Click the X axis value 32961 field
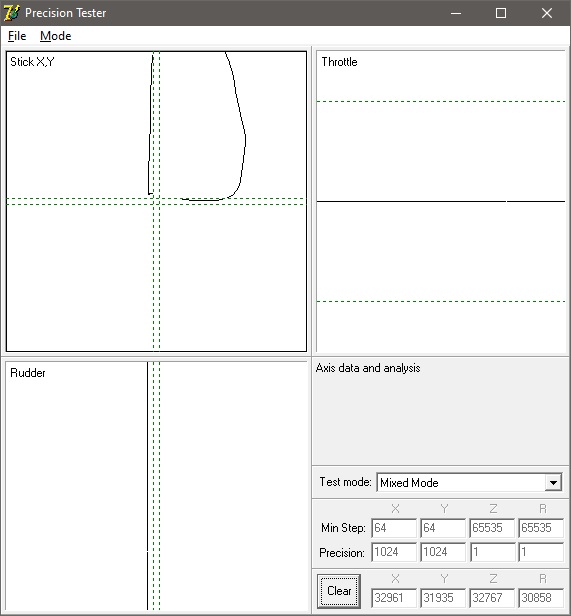This screenshot has width=571, height=616. click(x=394, y=598)
